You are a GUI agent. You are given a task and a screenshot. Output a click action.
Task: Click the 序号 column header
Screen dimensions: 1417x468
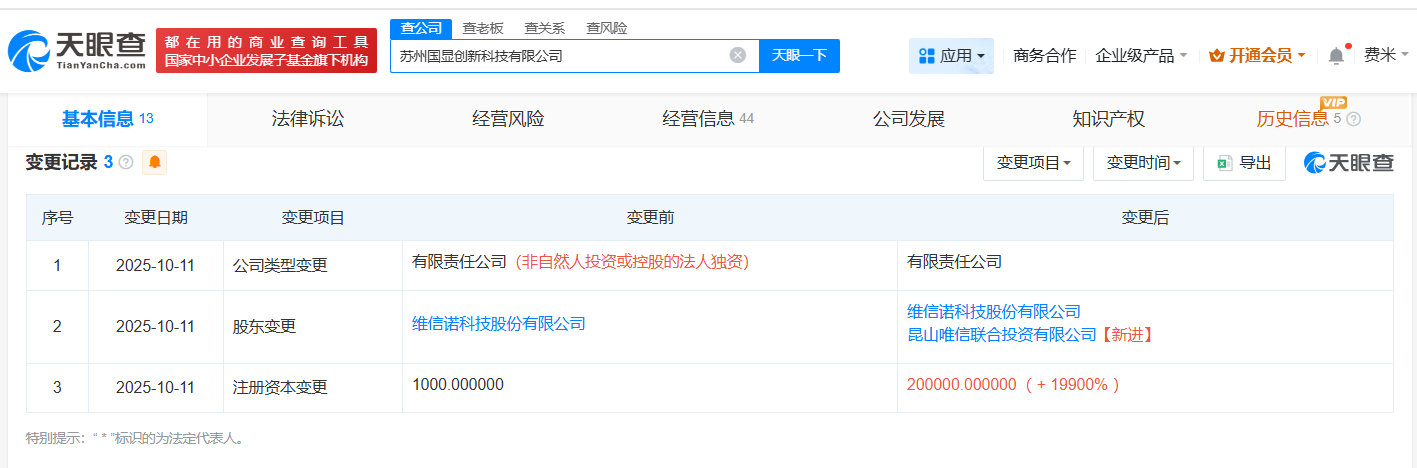(x=57, y=218)
